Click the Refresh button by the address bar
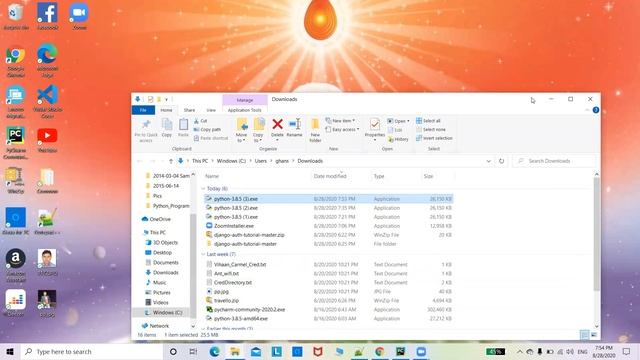The image size is (640, 360). tap(502, 161)
